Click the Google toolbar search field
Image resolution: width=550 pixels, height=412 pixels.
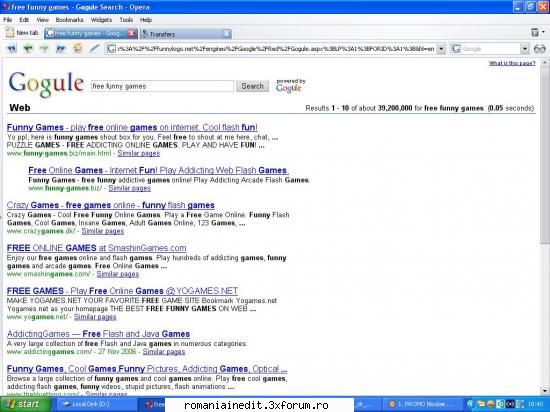490,49
